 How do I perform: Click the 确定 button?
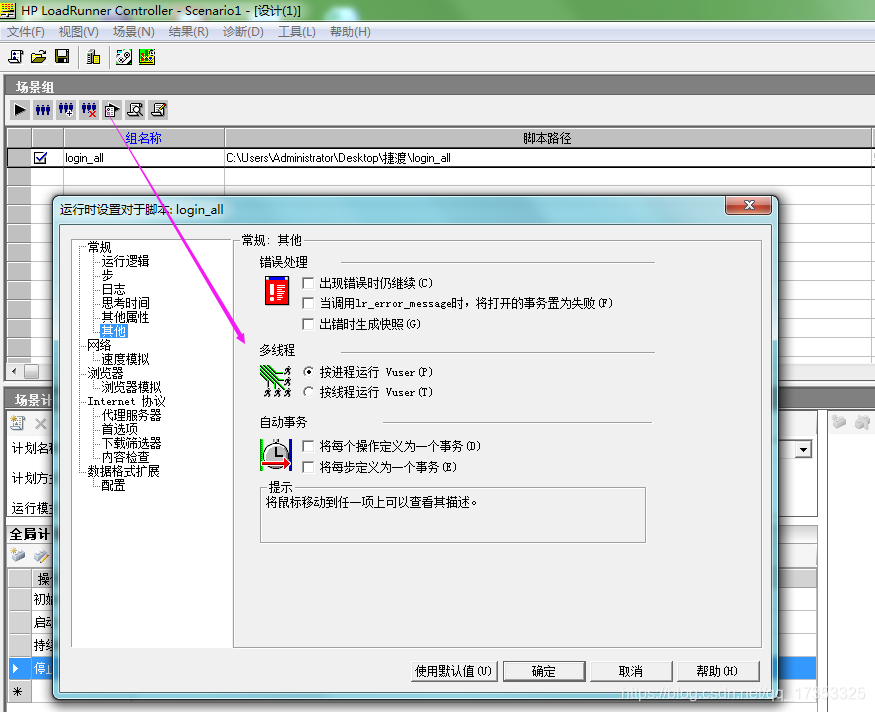tap(544, 671)
